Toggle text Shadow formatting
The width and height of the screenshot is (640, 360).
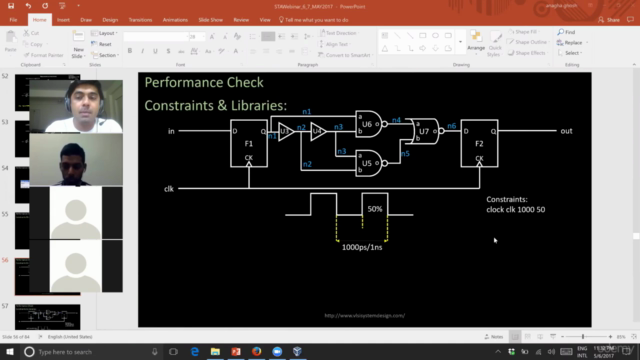(168, 51)
